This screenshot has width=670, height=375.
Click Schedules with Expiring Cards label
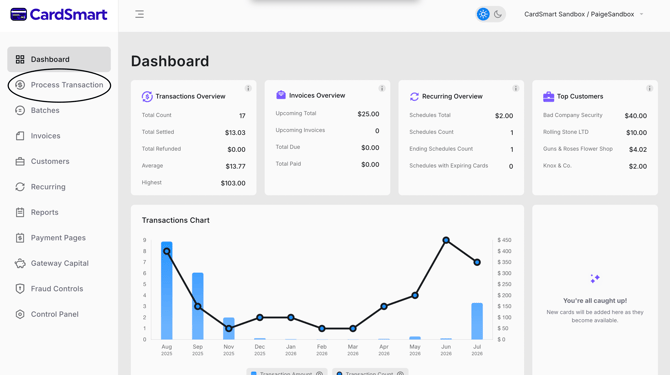(x=449, y=166)
